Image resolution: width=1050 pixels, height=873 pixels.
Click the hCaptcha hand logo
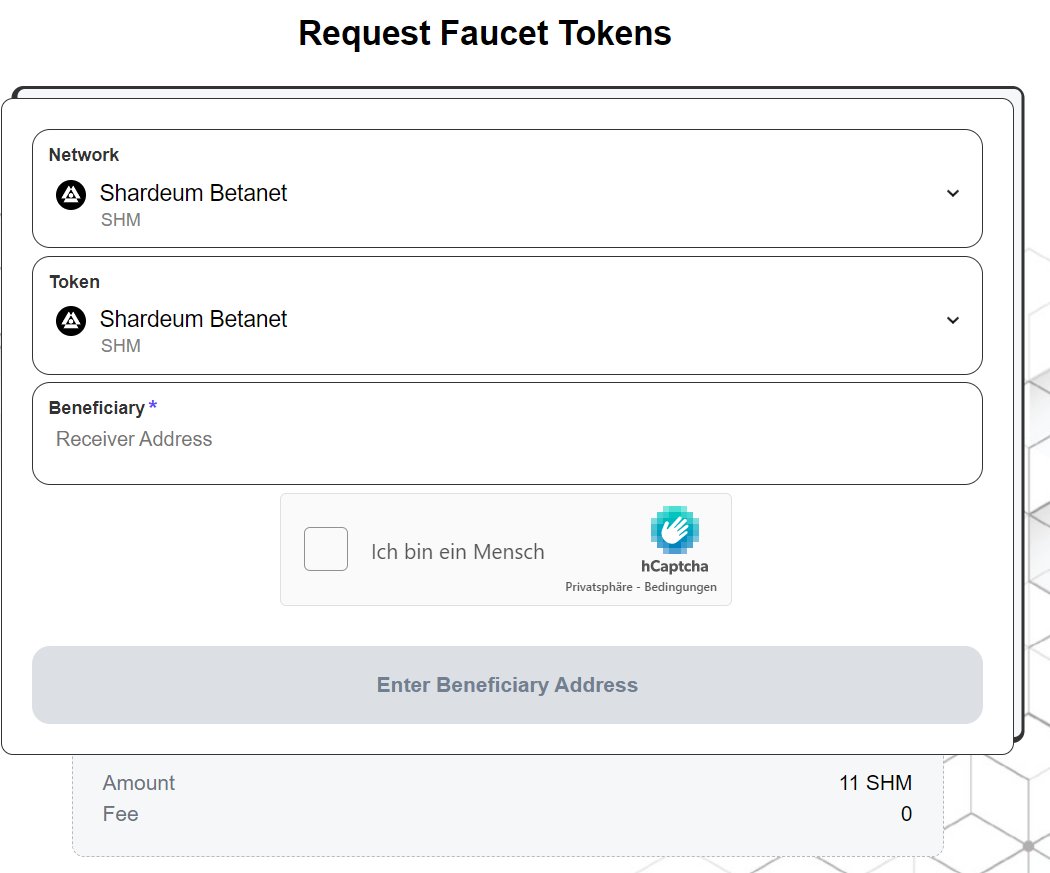(x=674, y=530)
